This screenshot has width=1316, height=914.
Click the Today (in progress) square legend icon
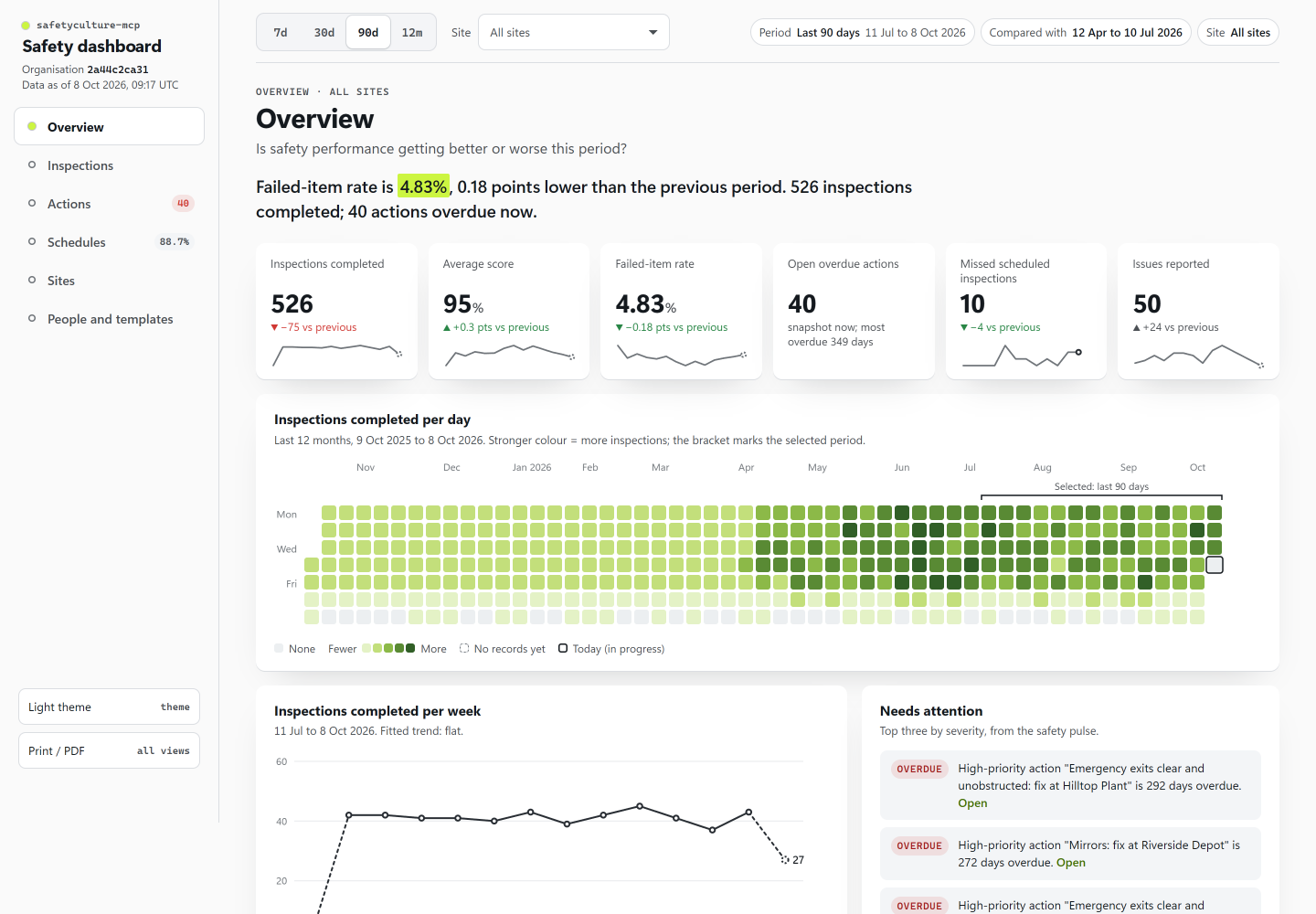point(563,648)
